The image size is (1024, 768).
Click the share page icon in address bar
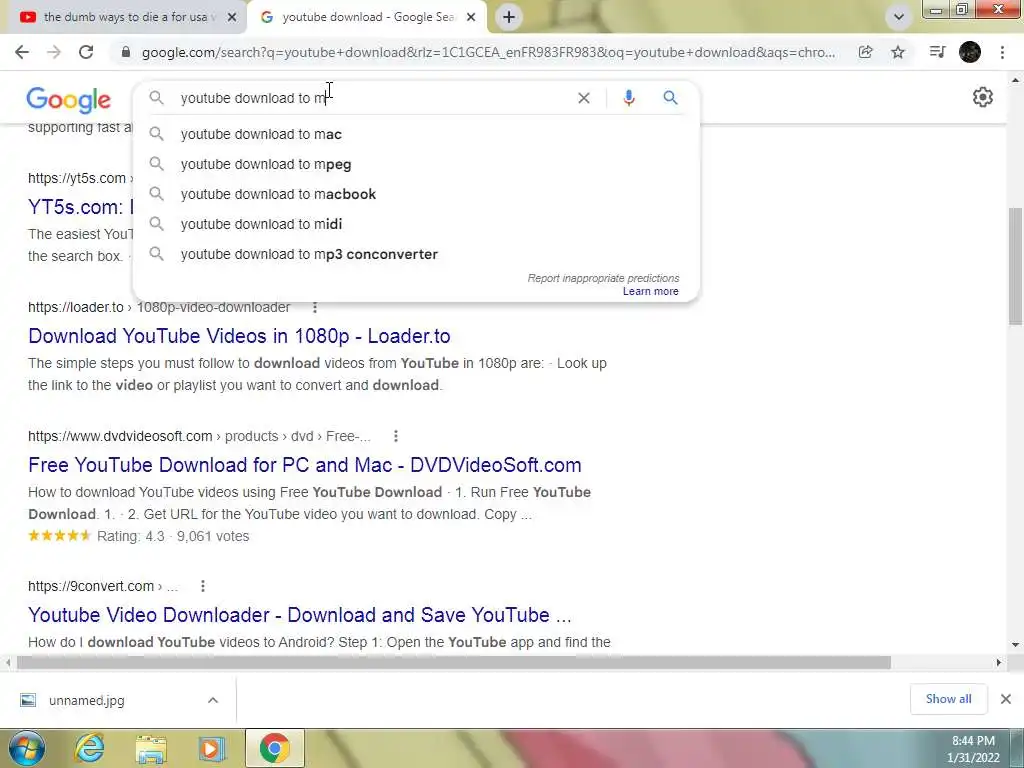click(x=866, y=52)
